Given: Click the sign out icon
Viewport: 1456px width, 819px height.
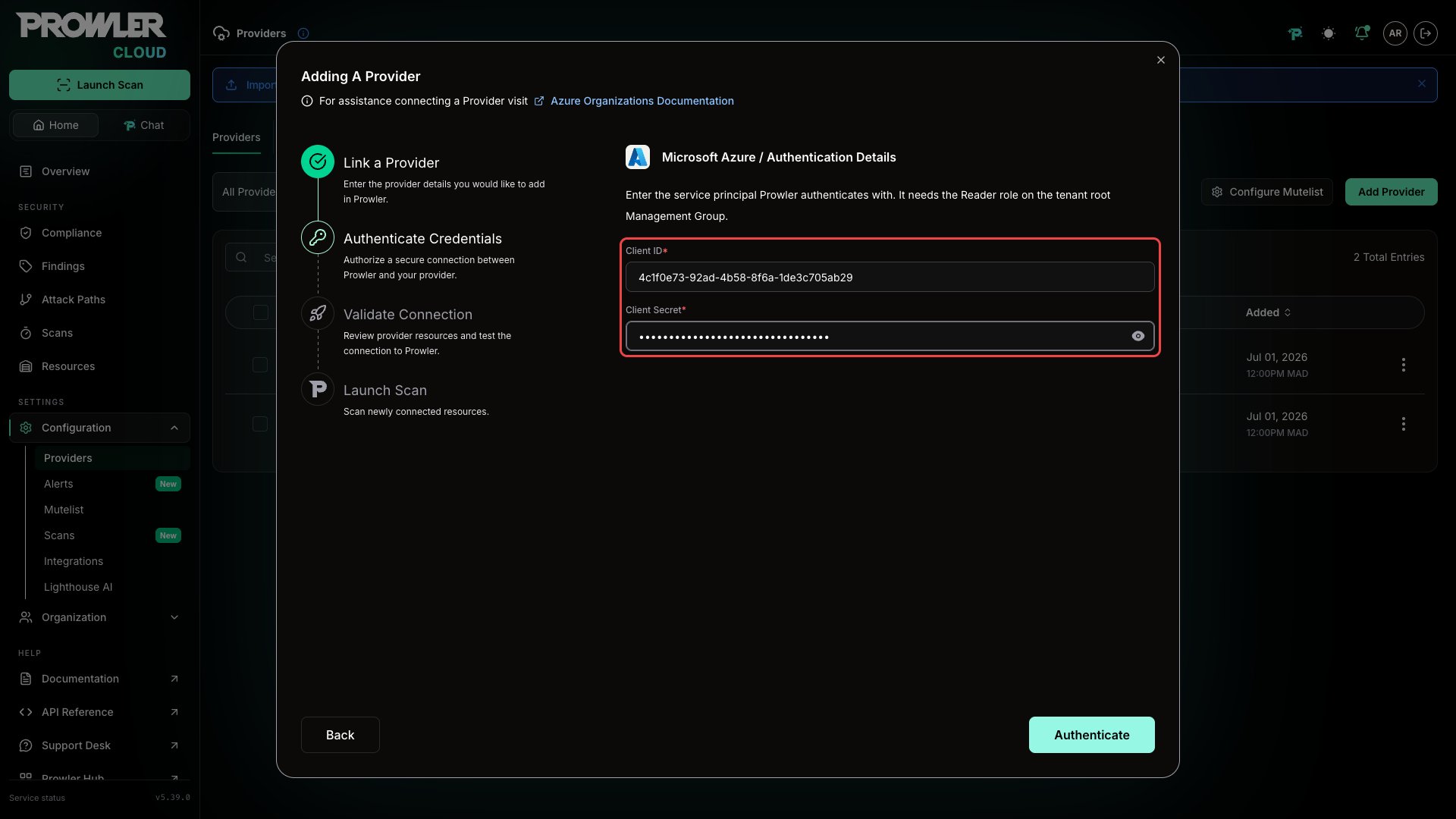Looking at the screenshot, I should [1426, 33].
